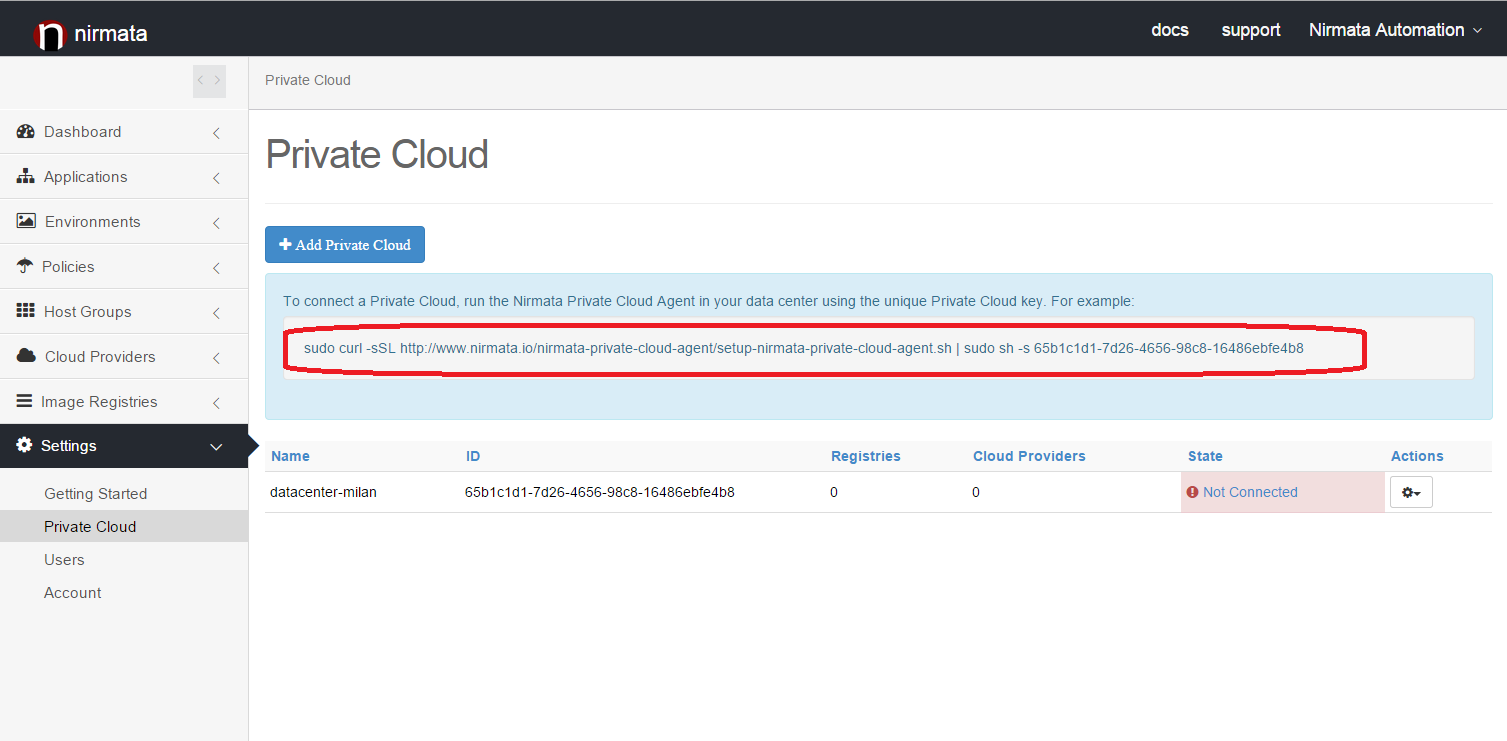Open the Image Registries menu item
This screenshot has width=1507, height=741.
(124, 401)
